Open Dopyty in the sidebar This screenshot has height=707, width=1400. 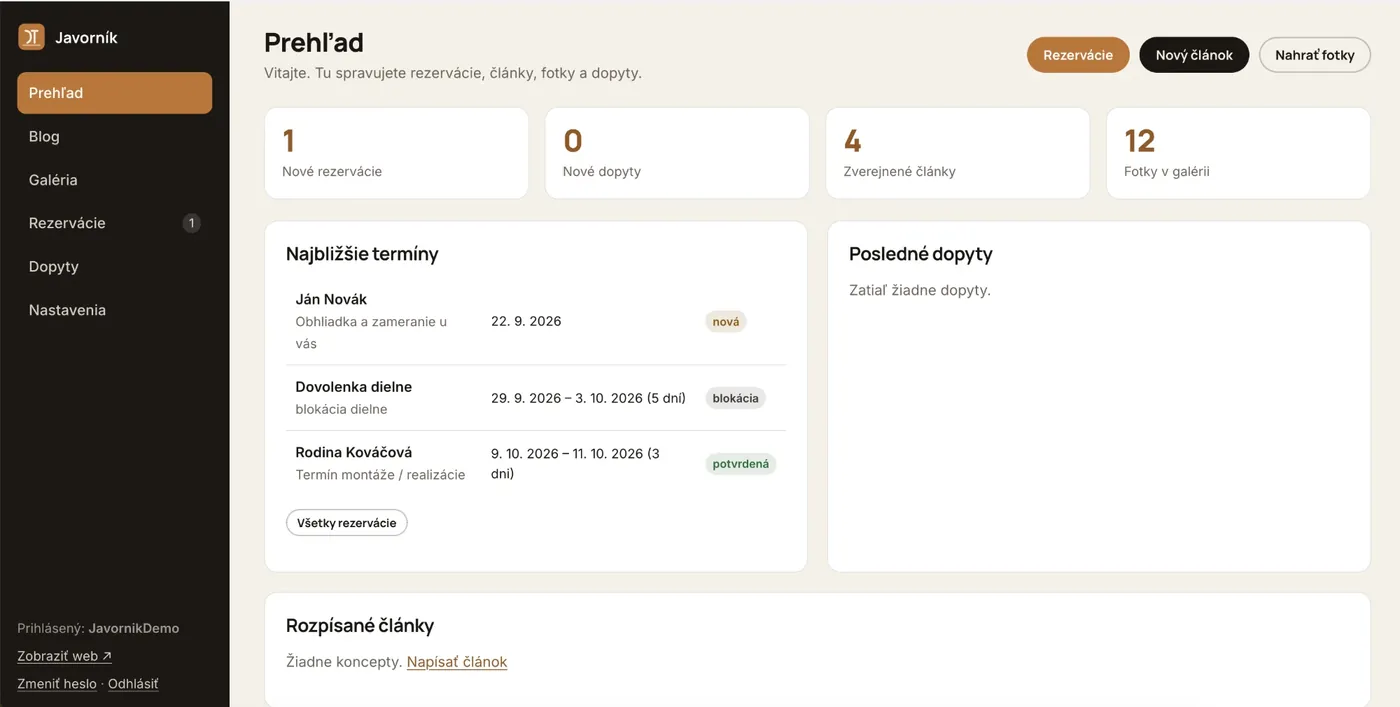tap(114, 267)
